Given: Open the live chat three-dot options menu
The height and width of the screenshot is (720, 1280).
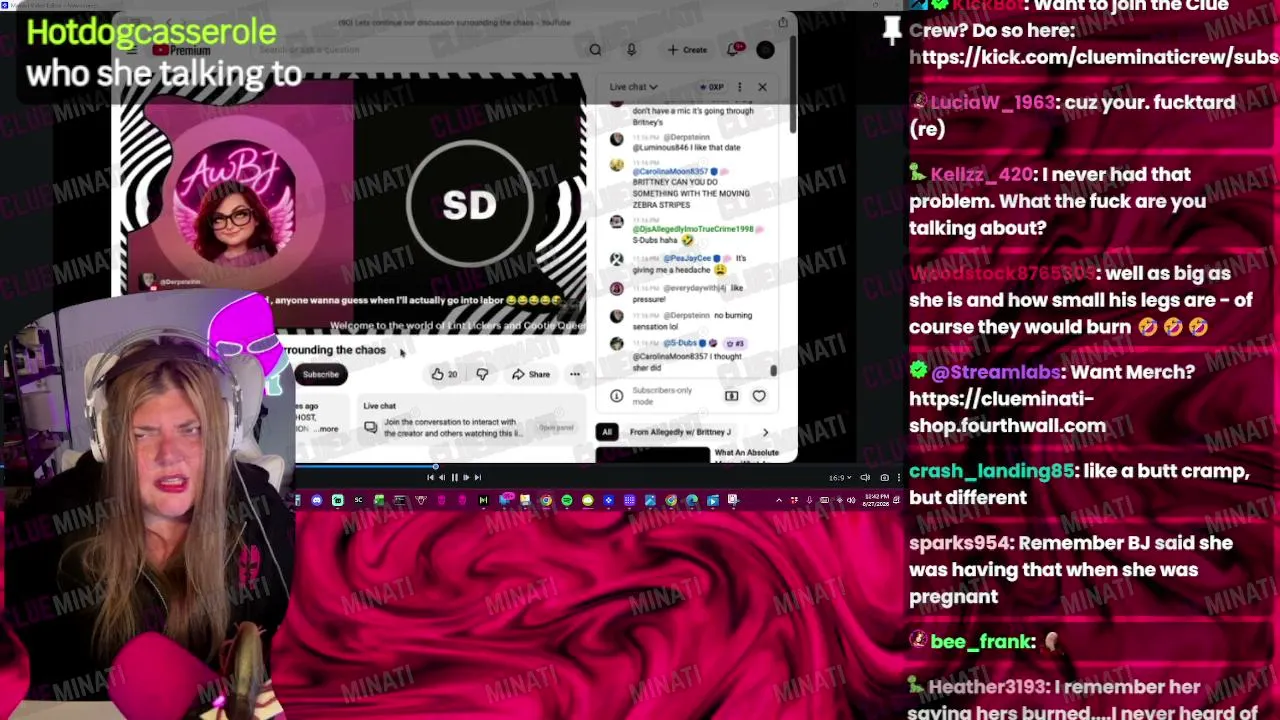Looking at the screenshot, I should click(x=740, y=87).
